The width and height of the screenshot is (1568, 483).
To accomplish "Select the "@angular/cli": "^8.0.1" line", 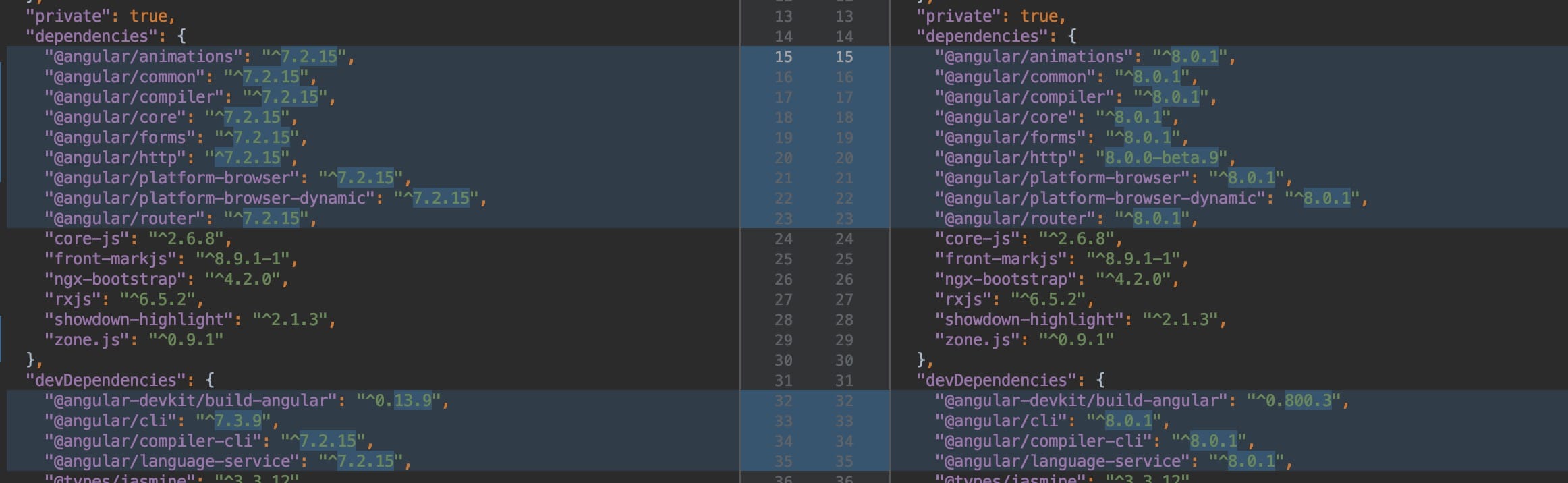I will 1053,421.
